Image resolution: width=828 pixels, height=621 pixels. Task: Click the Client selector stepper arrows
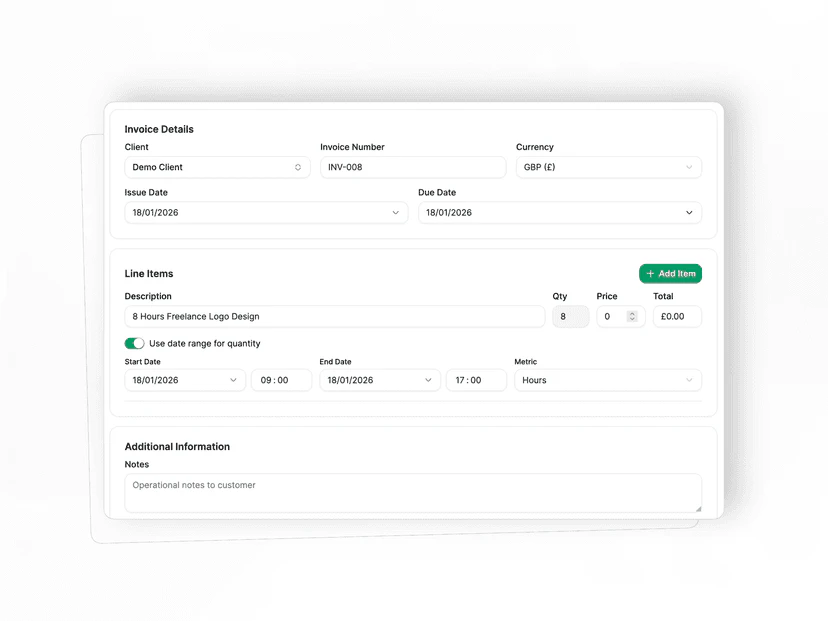(299, 167)
